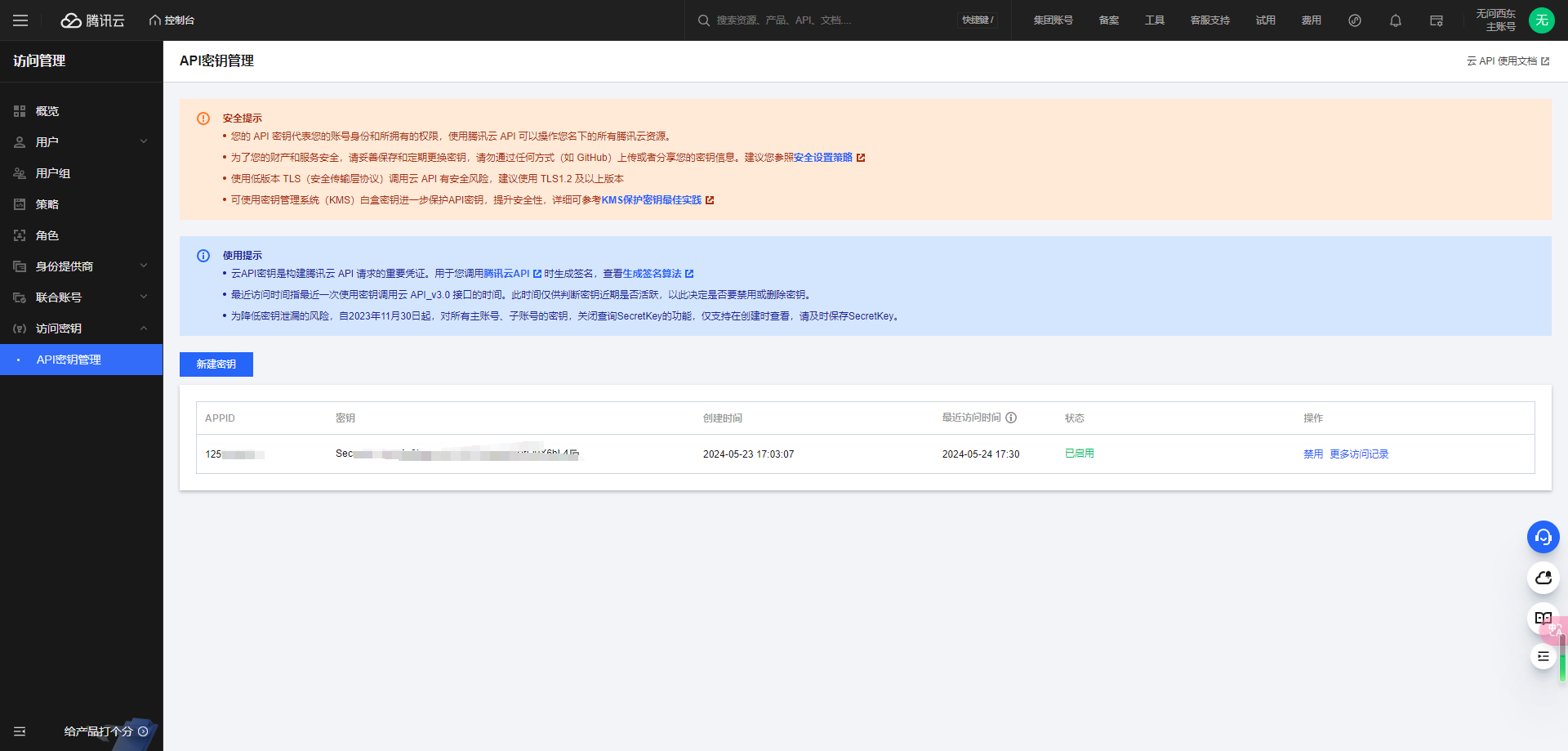Click the top-bar icon beside the bell
This screenshot has width=1568, height=751.
coord(1437,20)
